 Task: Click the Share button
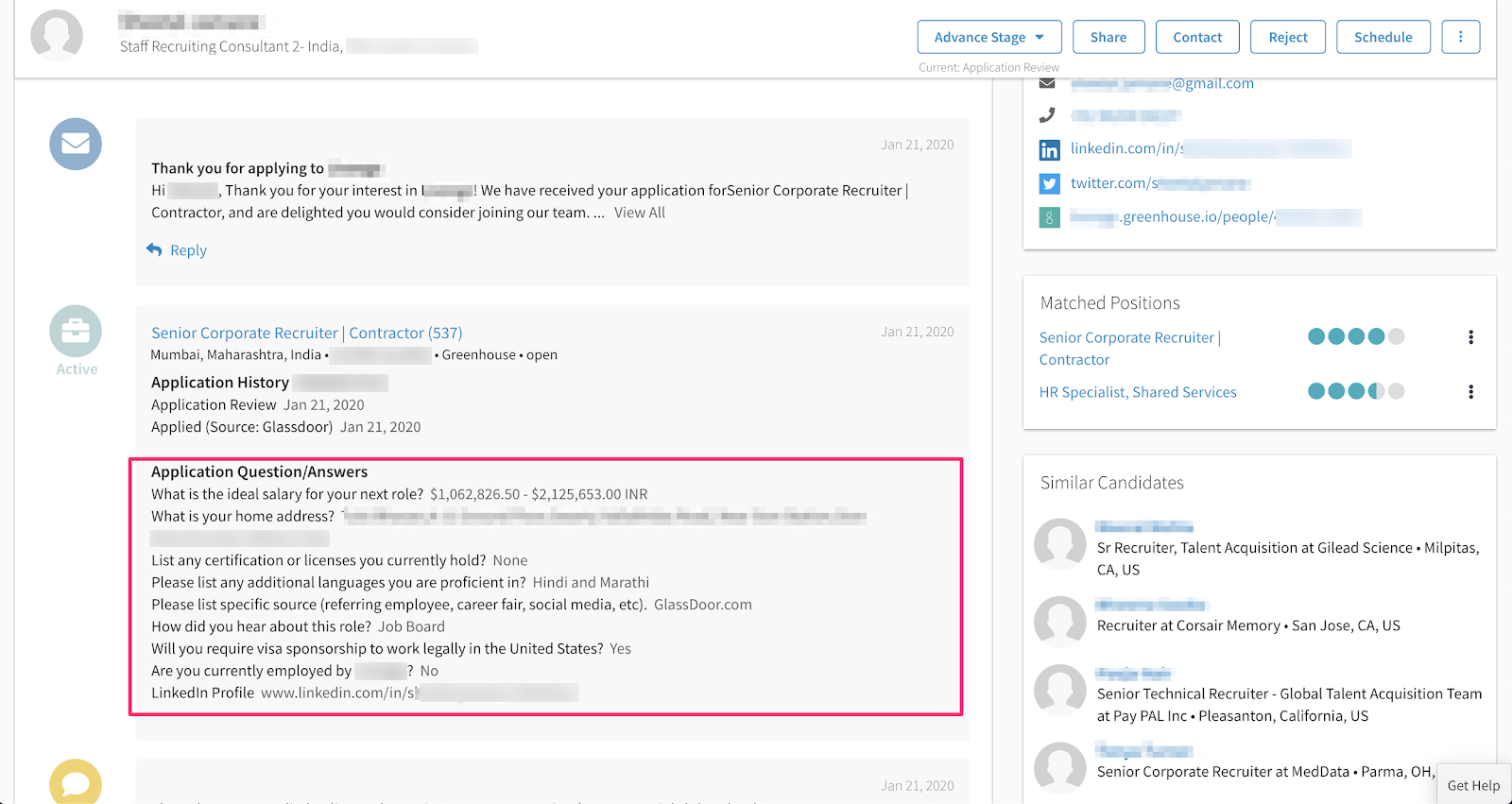point(1108,37)
